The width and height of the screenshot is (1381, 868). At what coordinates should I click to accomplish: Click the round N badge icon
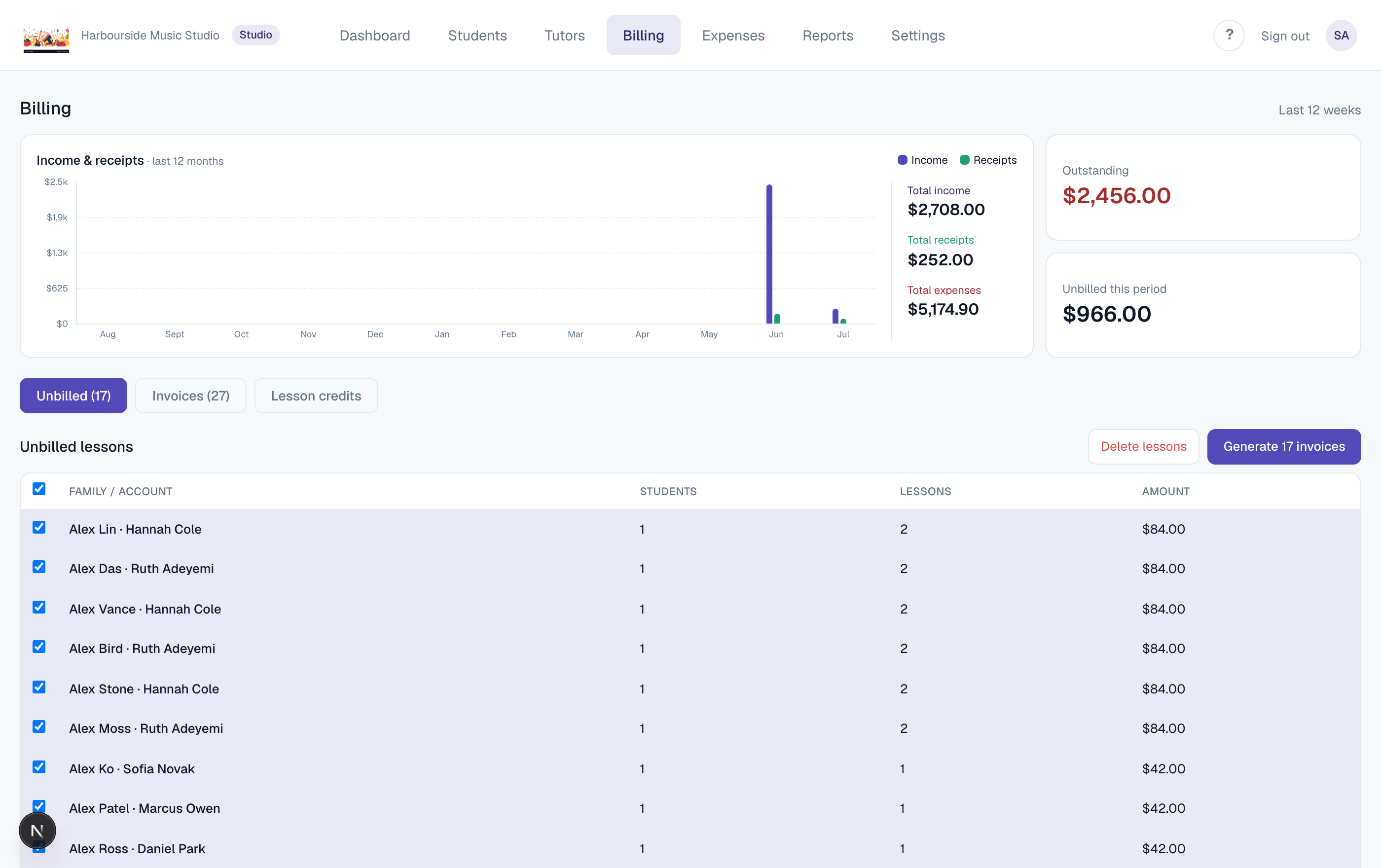point(37,830)
